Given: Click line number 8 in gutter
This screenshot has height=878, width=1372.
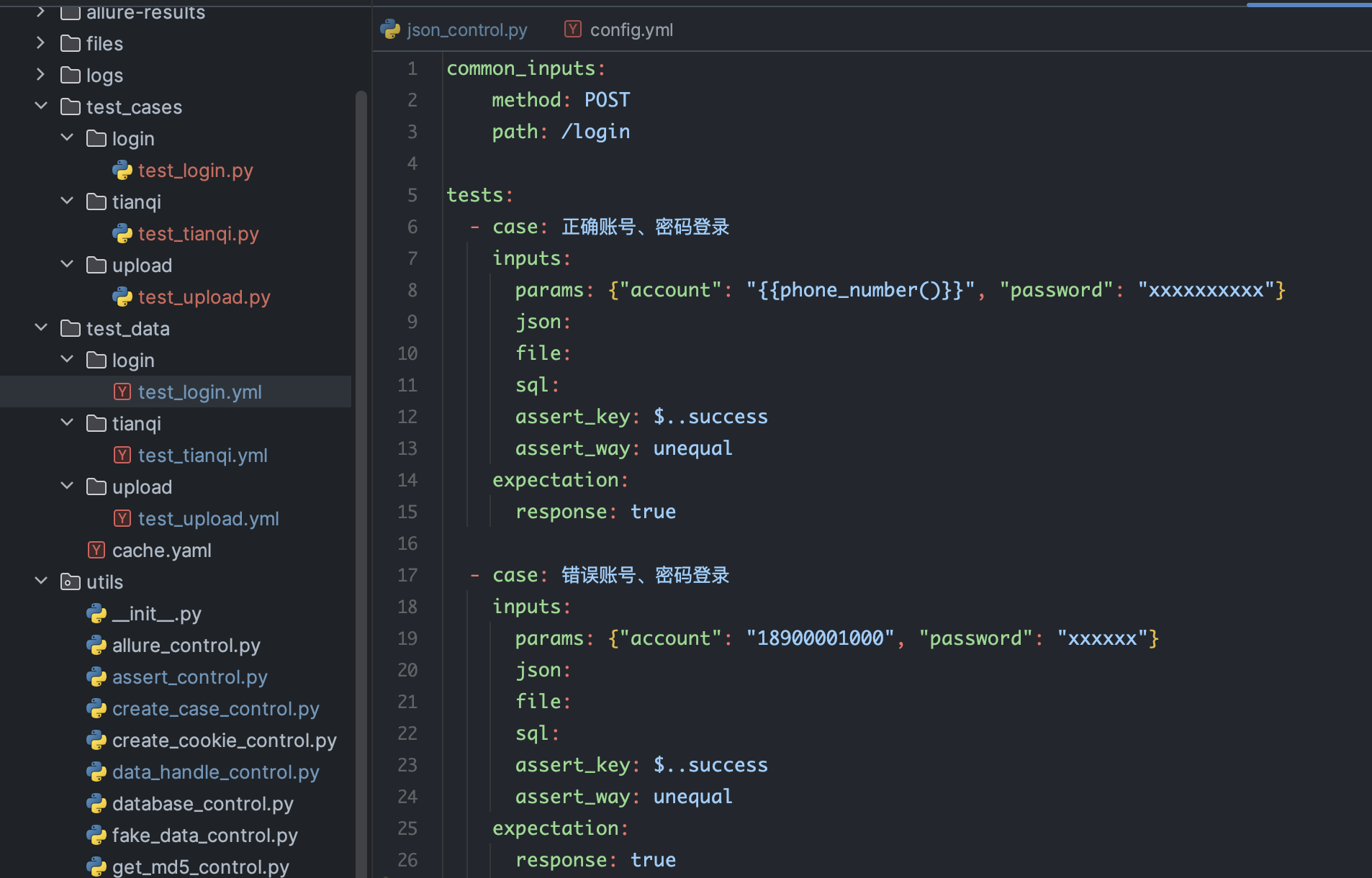Looking at the screenshot, I should coord(412,290).
